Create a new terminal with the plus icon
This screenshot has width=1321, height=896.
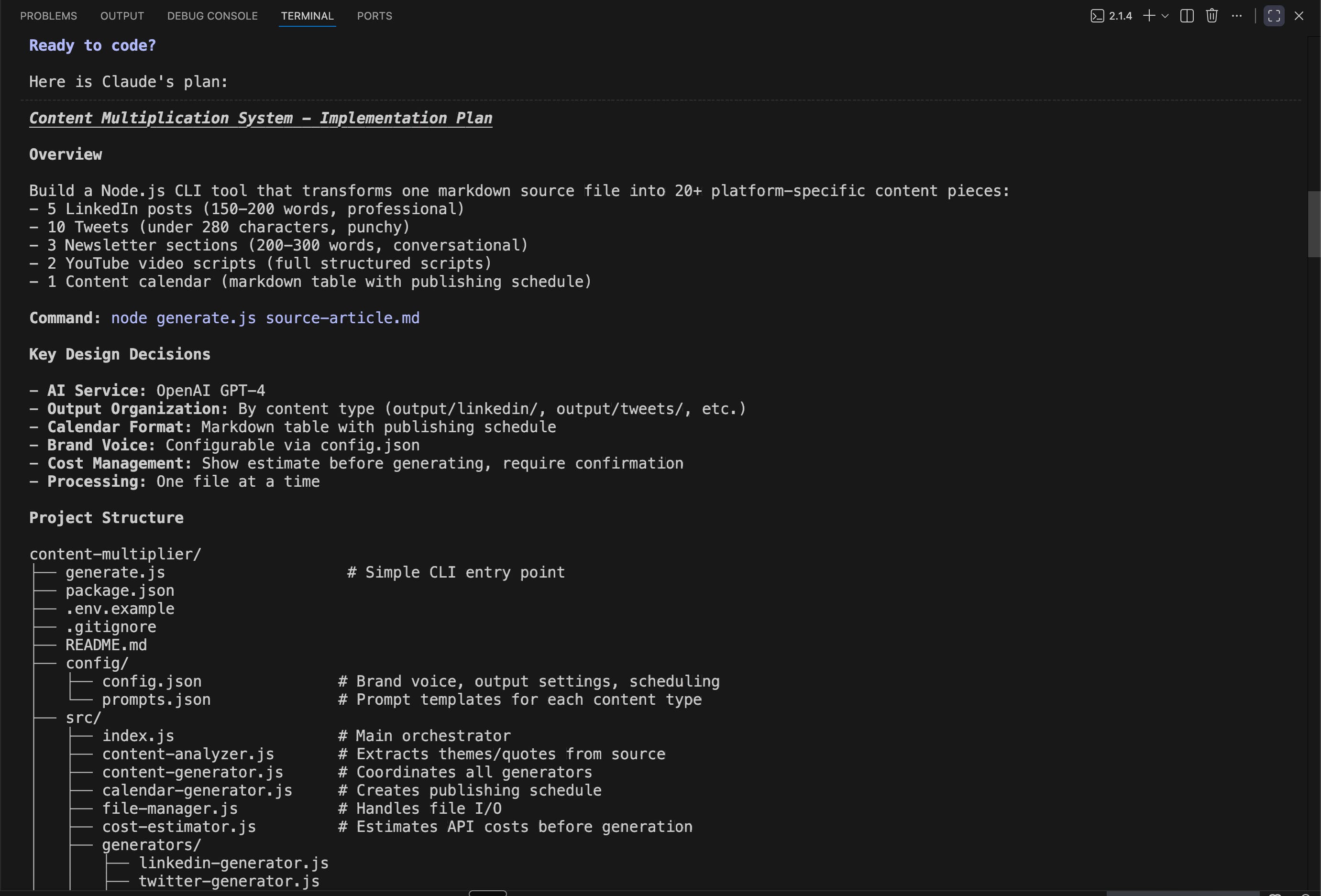(1149, 16)
